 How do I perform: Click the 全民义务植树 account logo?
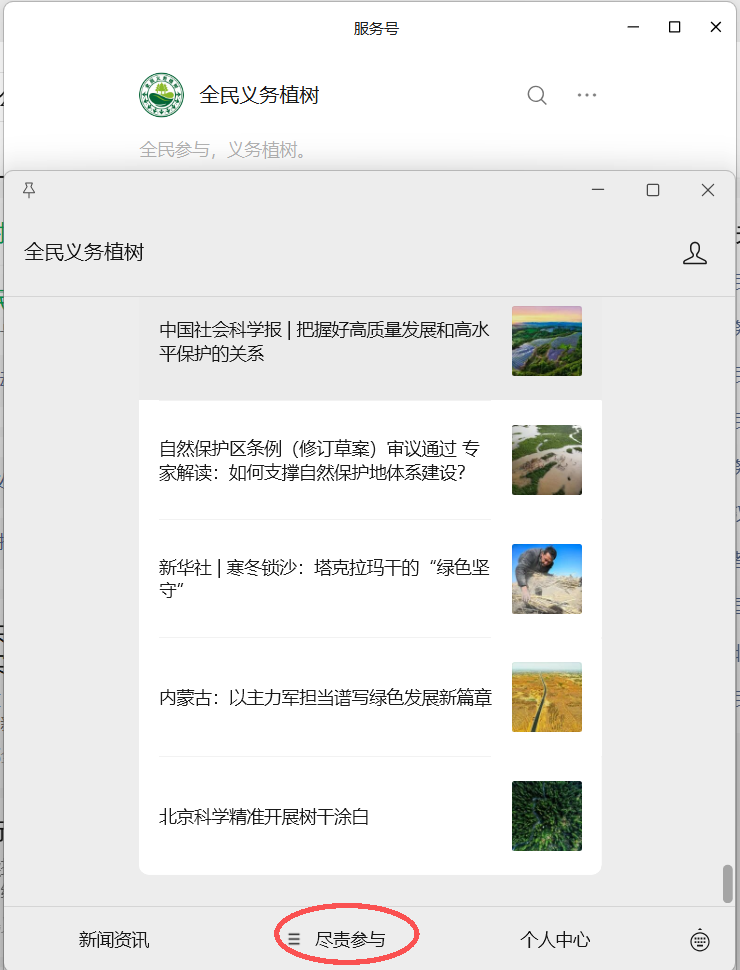coord(161,95)
